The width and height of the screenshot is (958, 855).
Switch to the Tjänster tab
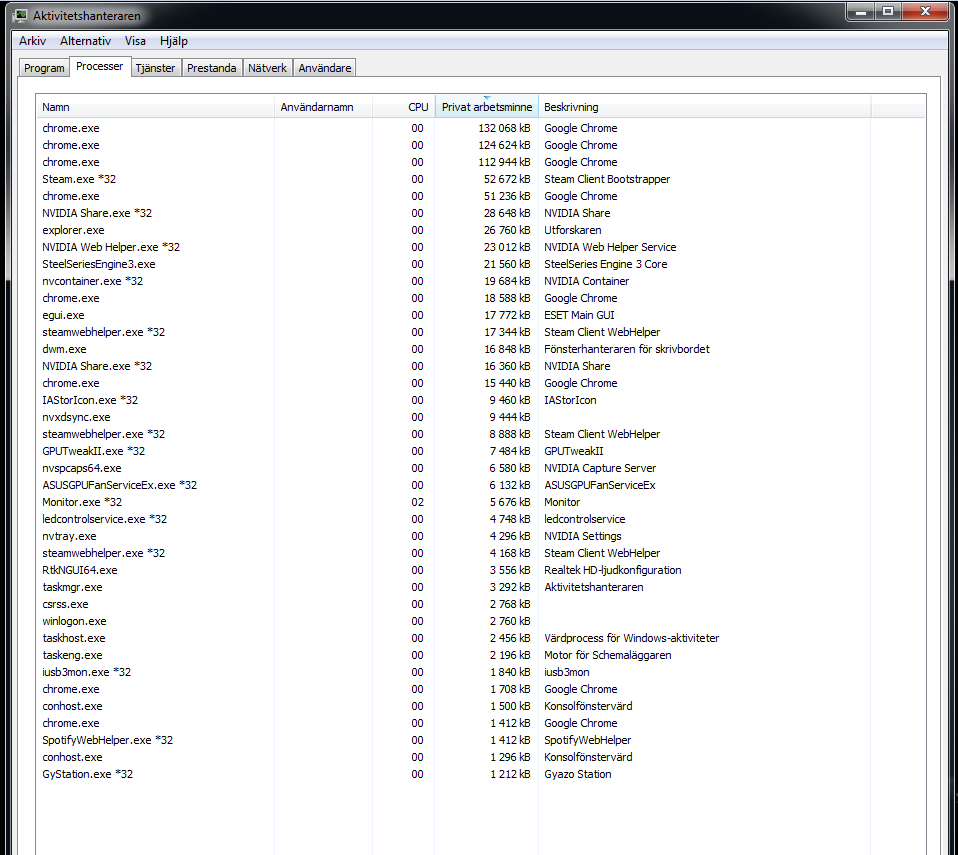pos(155,68)
